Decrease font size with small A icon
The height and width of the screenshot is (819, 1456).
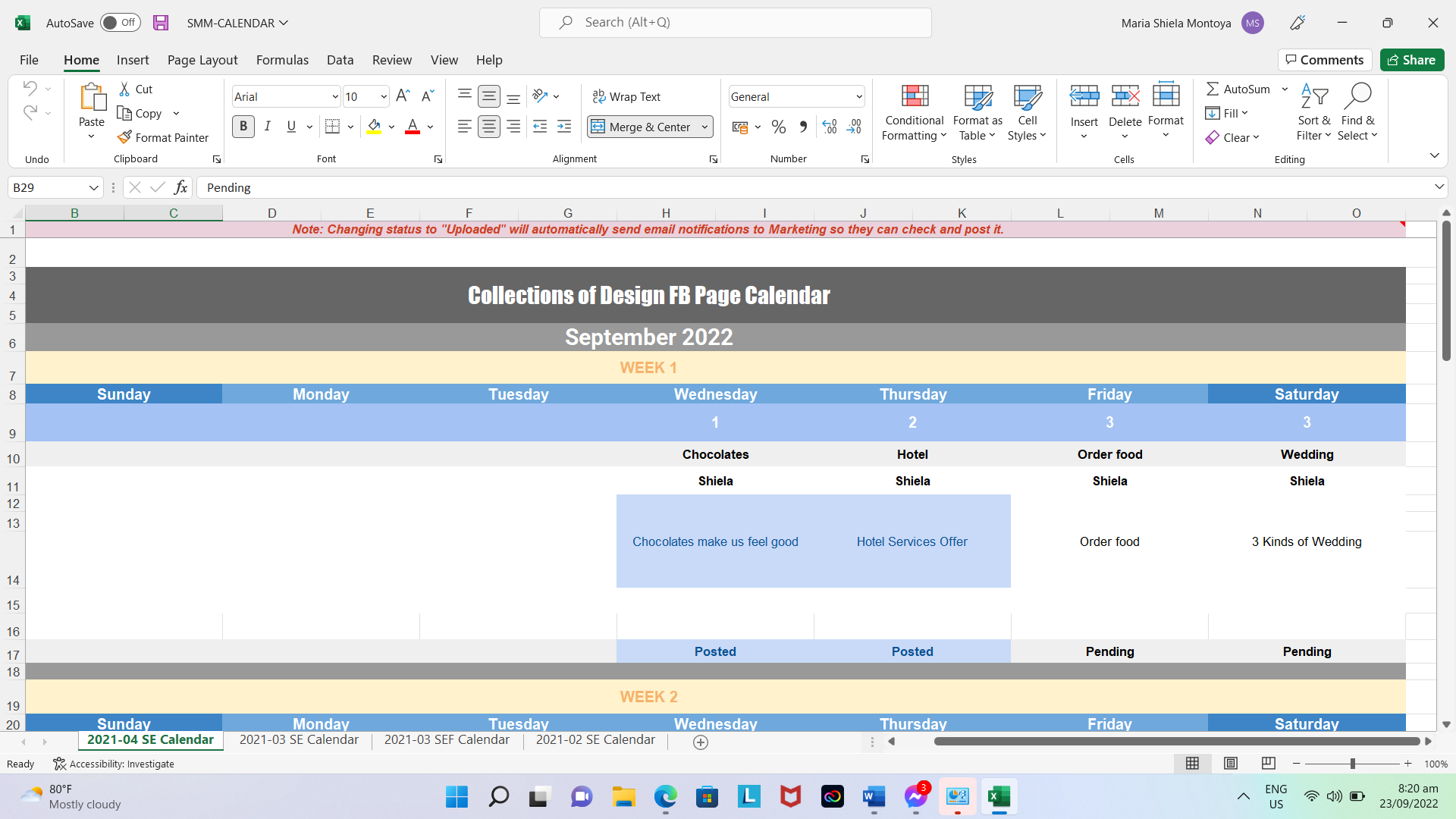(428, 96)
